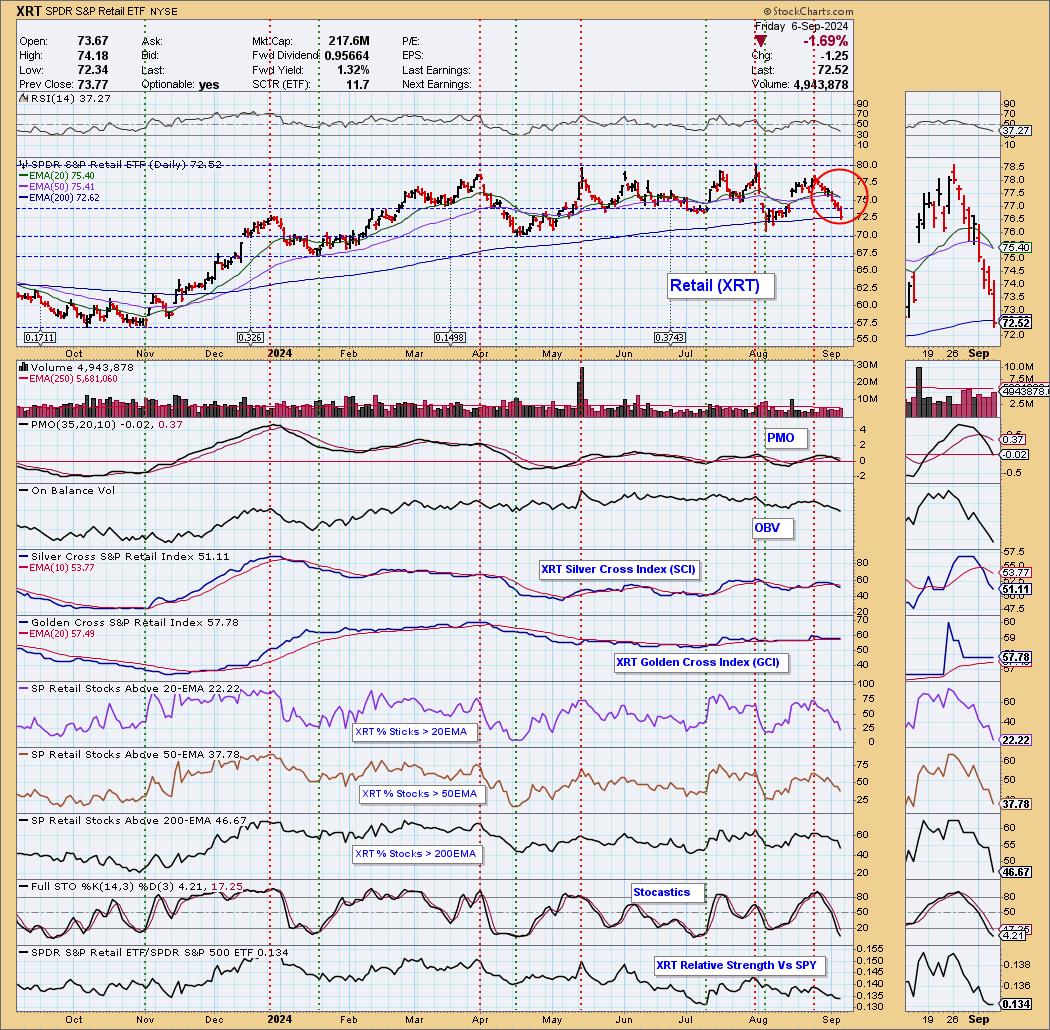The height and width of the screenshot is (1030, 1050).
Task: Click the 'Next Earnings:' label
Action: coord(437,84)
